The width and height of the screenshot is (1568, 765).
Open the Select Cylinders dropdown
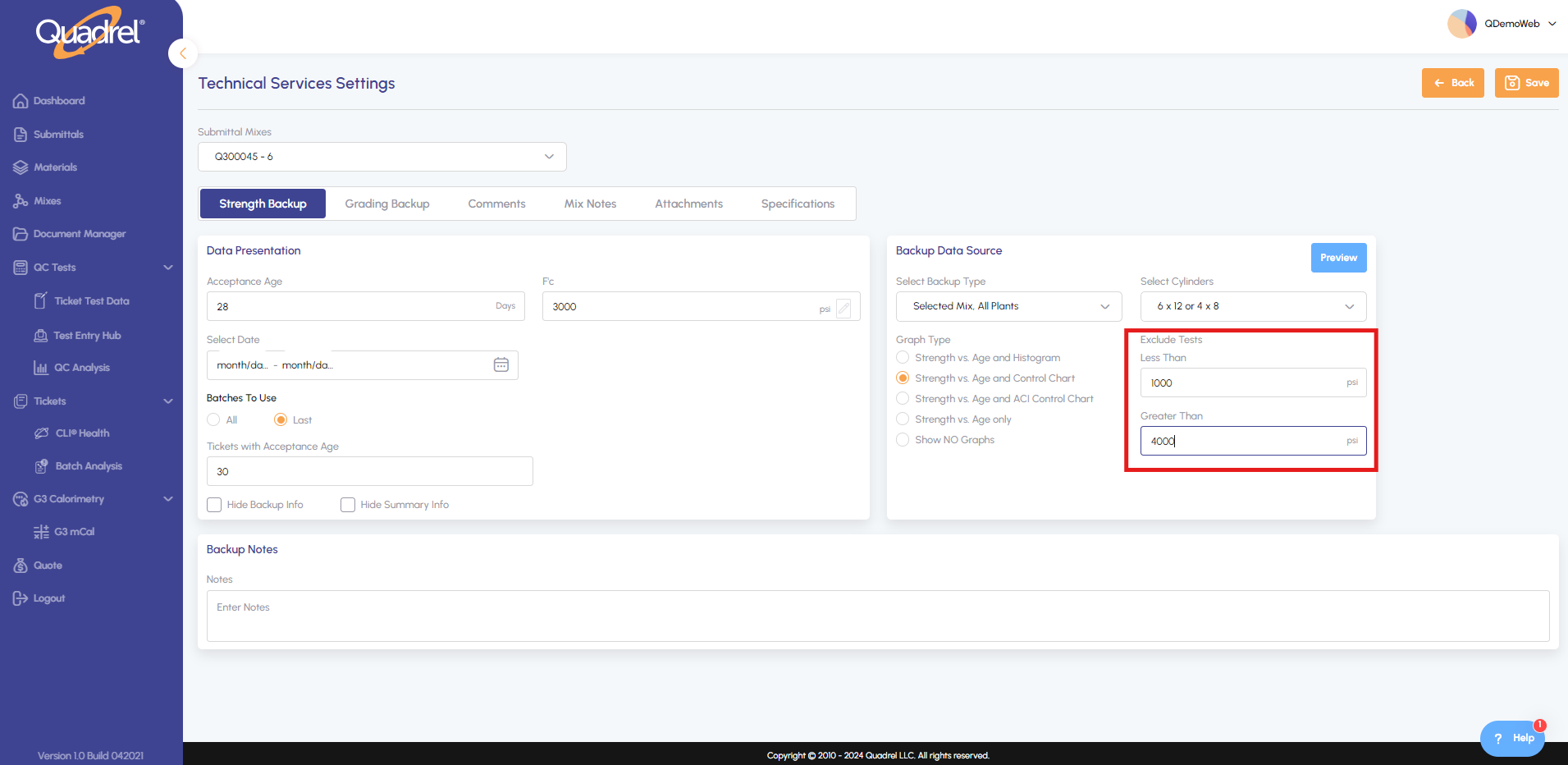[1252, 306]
